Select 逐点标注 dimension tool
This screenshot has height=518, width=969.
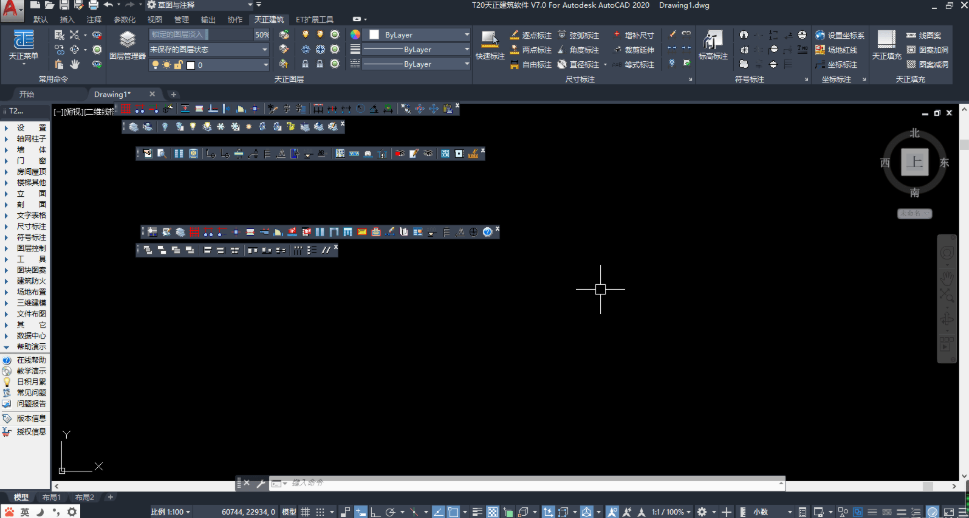531,35
